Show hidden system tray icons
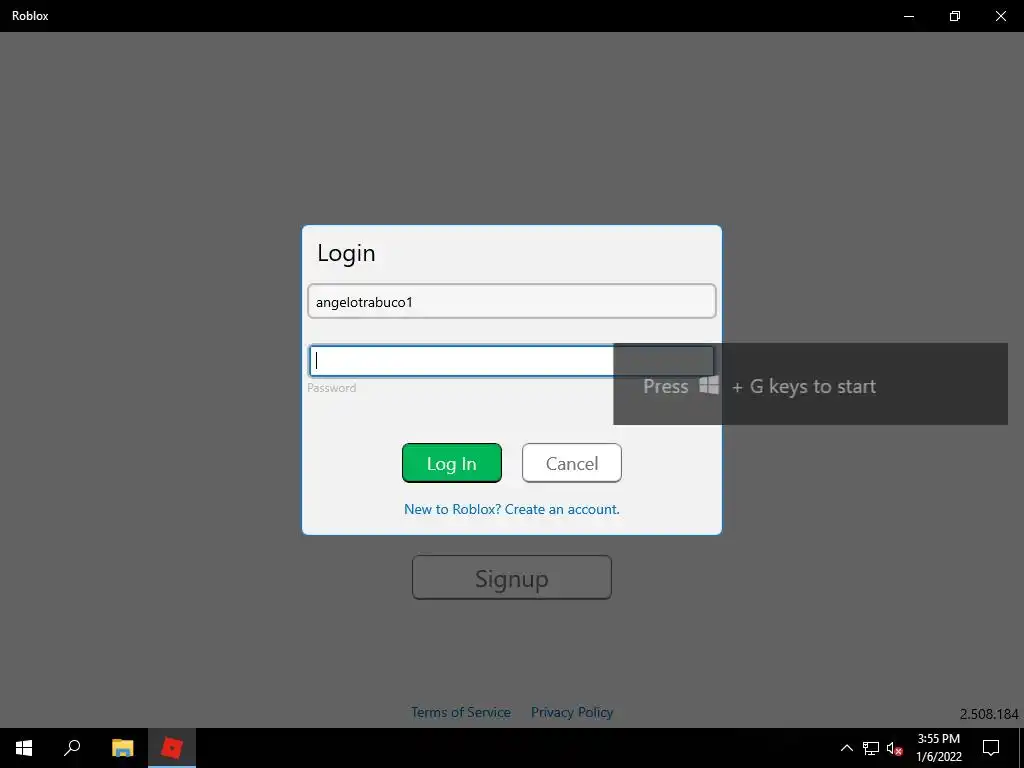The height and width of the screenshot is (768, 1024). click(846, 748)
